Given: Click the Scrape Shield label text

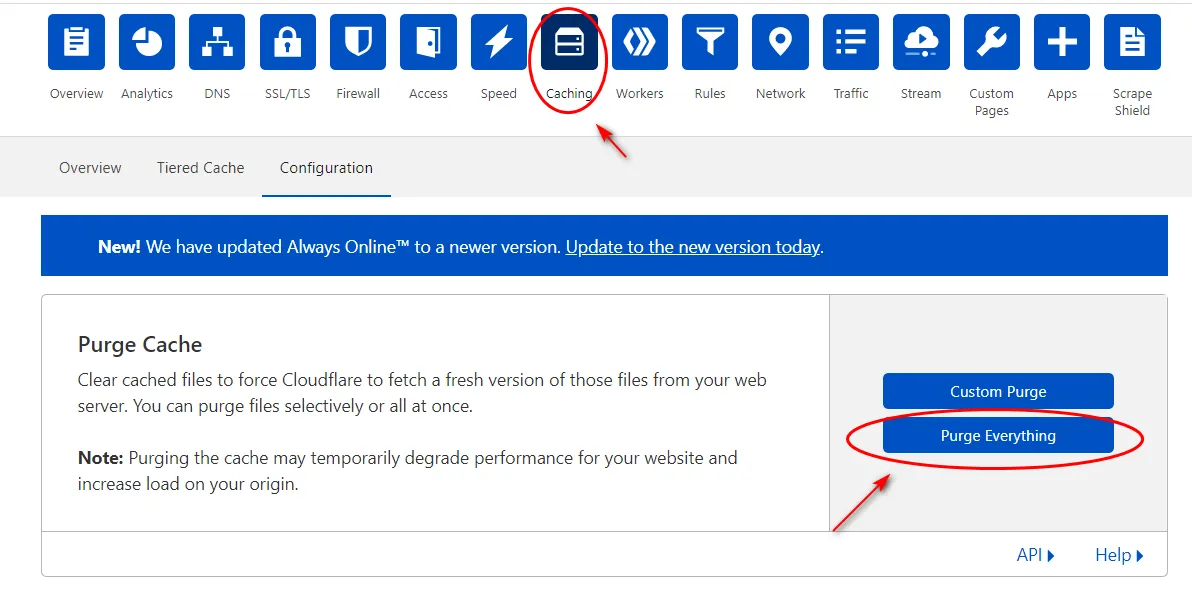Looking at the screenshot, I should [x=1132, y=102].
